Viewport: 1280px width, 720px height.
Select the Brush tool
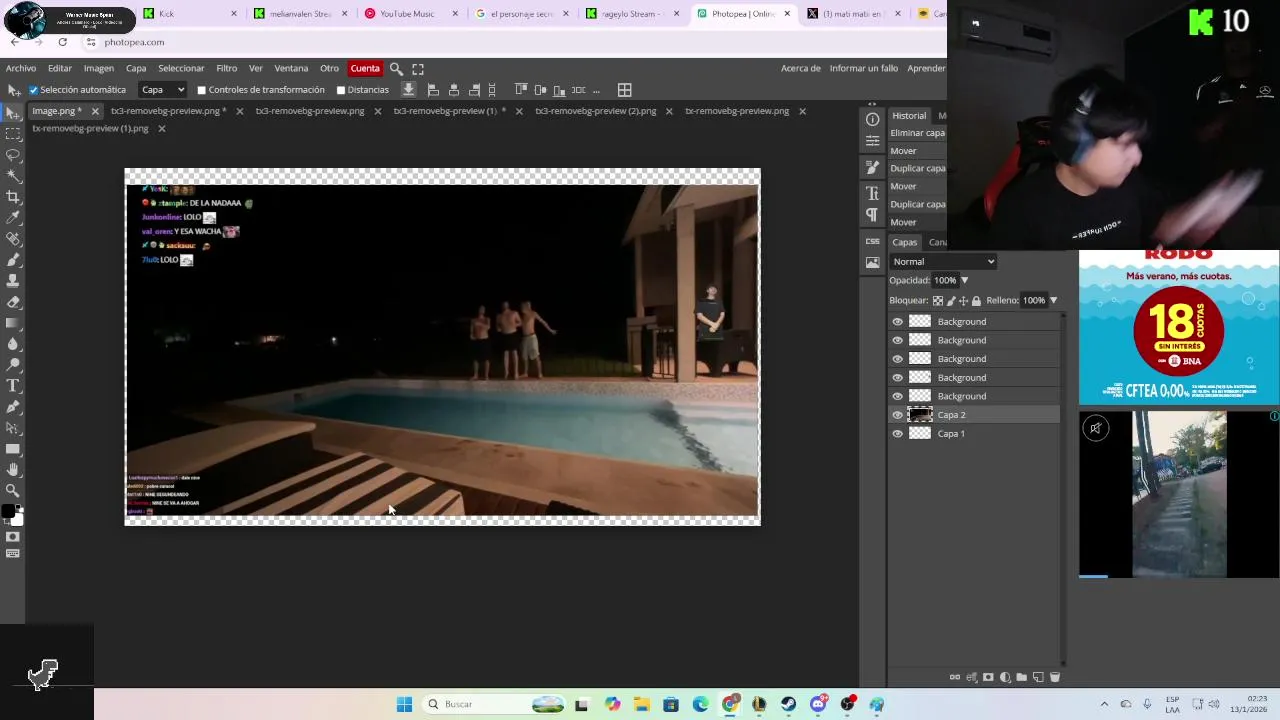point(13,259)
